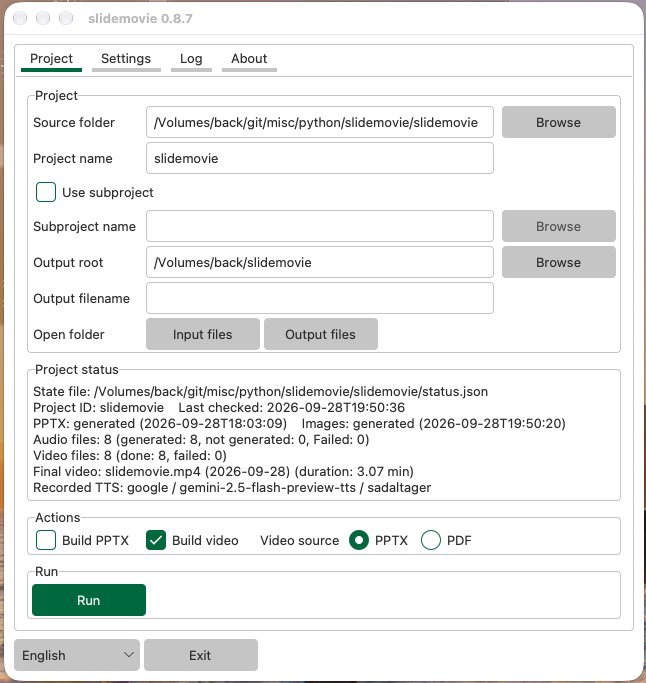Check the Build PPTX checkbox
The width and height of the screenshot is (646, 683).
(x=46, y=540)
